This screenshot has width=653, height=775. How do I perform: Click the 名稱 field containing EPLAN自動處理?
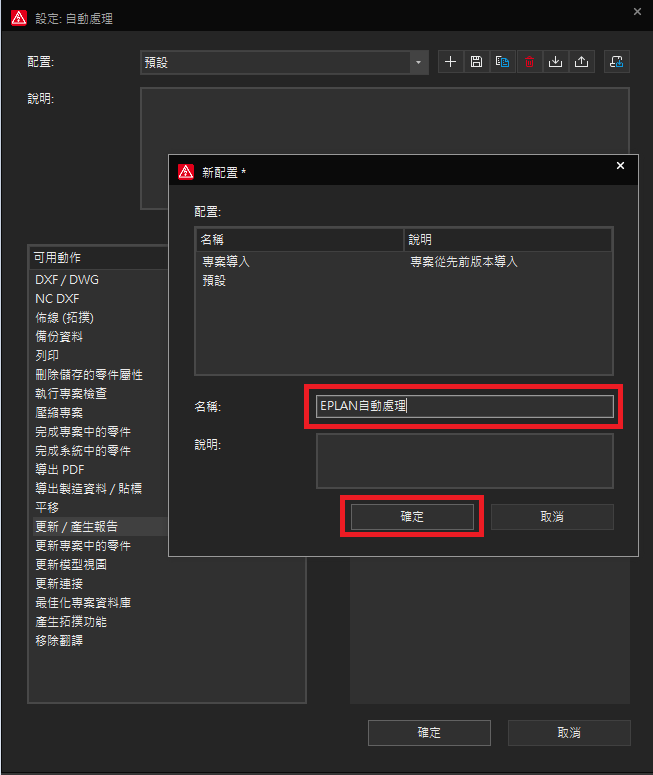tap(465, 406)
